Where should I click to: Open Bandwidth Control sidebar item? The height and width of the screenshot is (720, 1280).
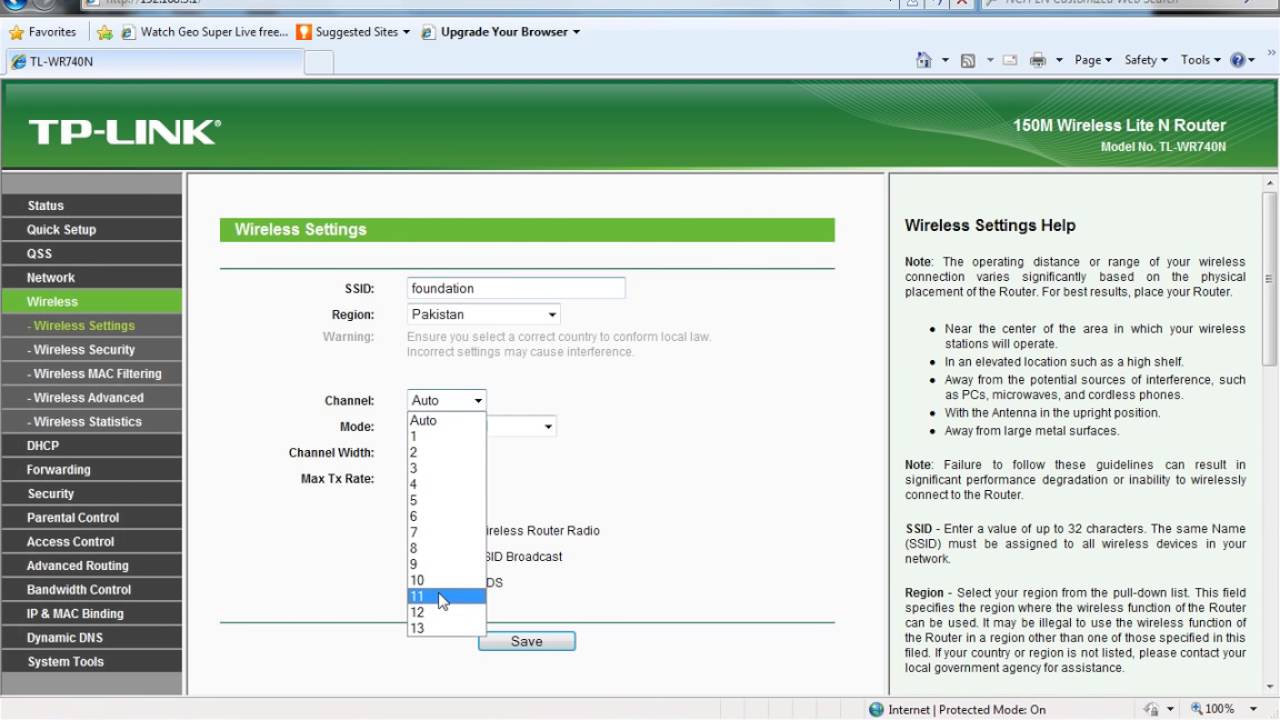point(91,589)
